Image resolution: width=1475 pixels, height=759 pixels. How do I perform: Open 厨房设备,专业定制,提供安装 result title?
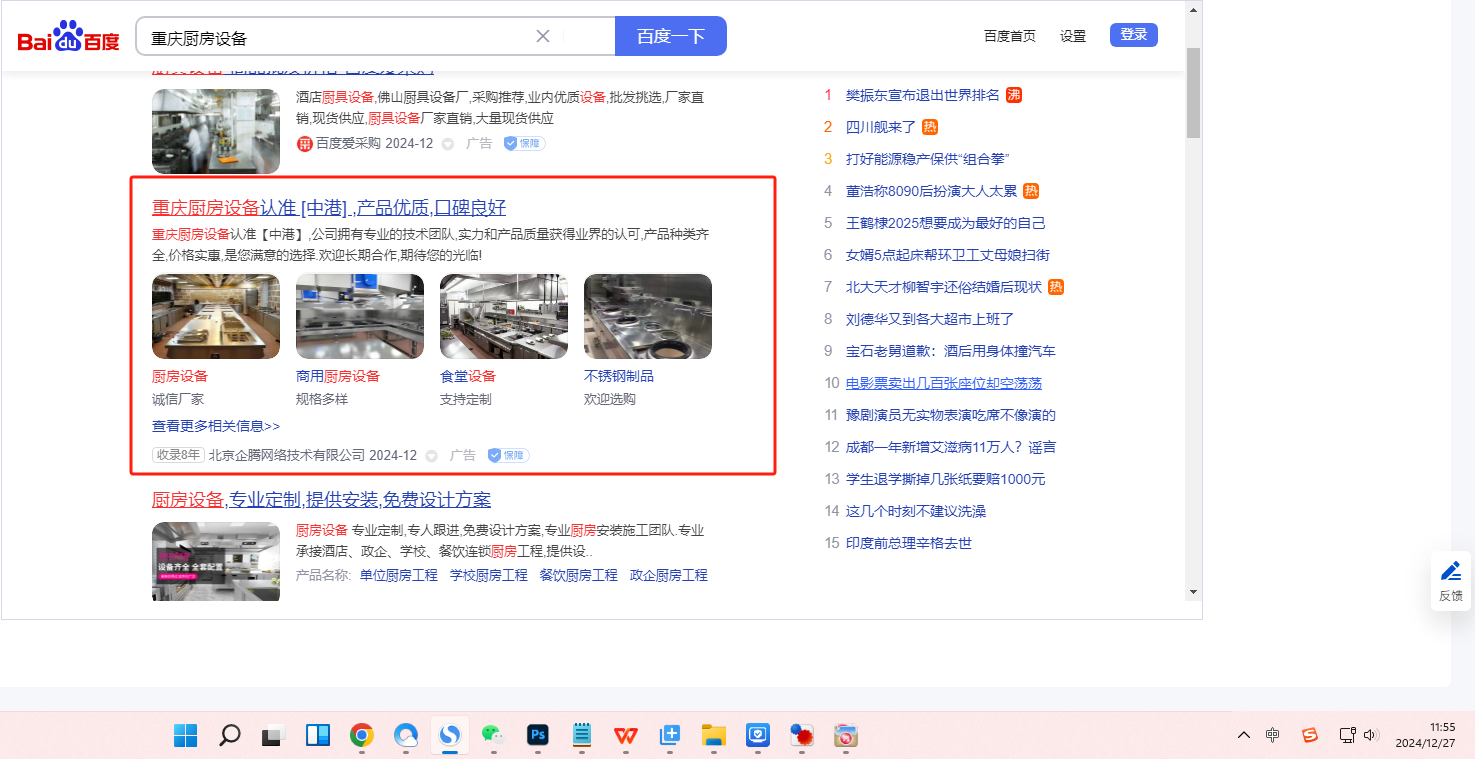(321, 500)
